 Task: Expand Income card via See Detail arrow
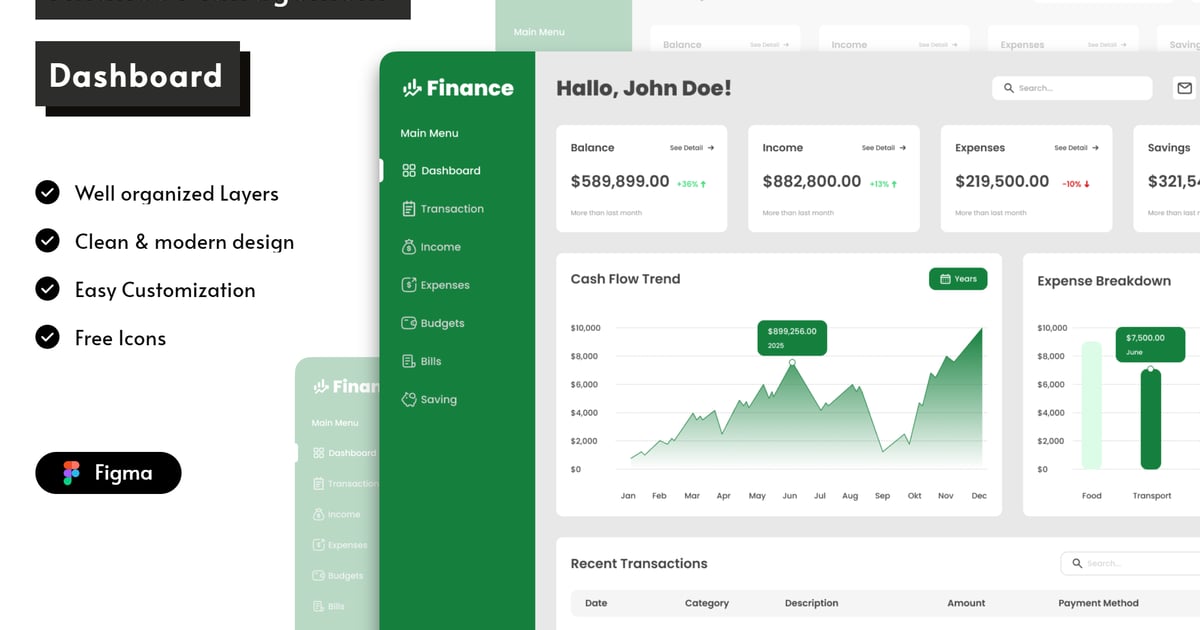[x=902, y=148]
